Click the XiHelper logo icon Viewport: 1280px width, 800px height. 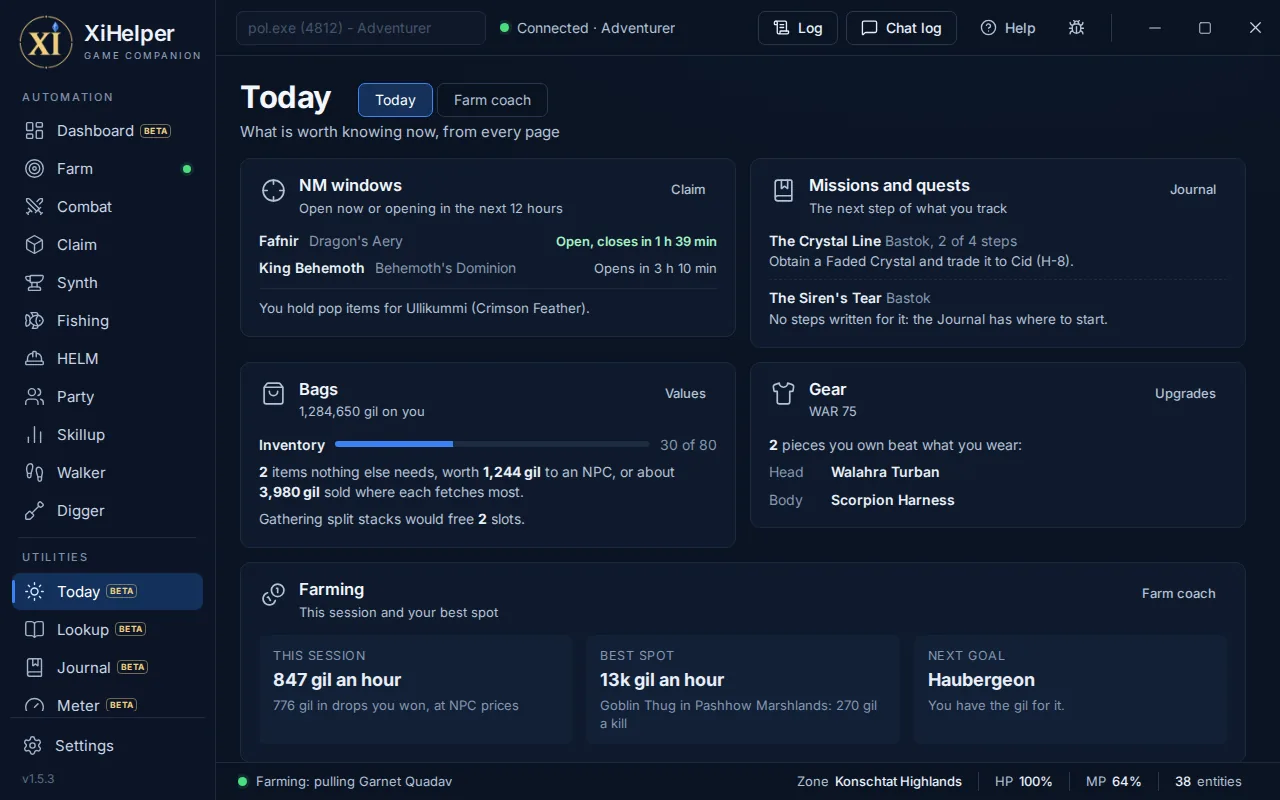pos(46,42)
